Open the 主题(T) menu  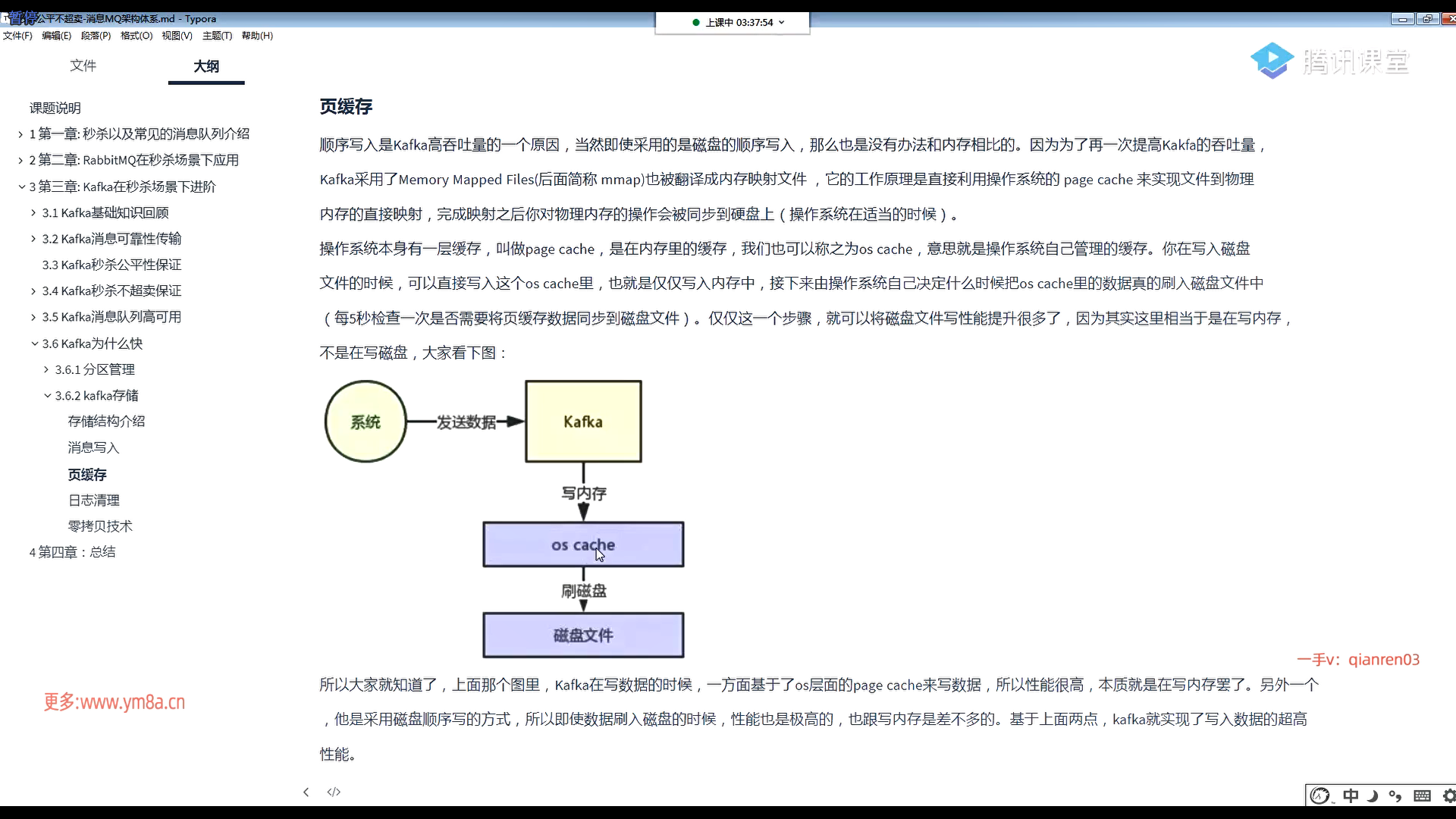pos(217,36)
